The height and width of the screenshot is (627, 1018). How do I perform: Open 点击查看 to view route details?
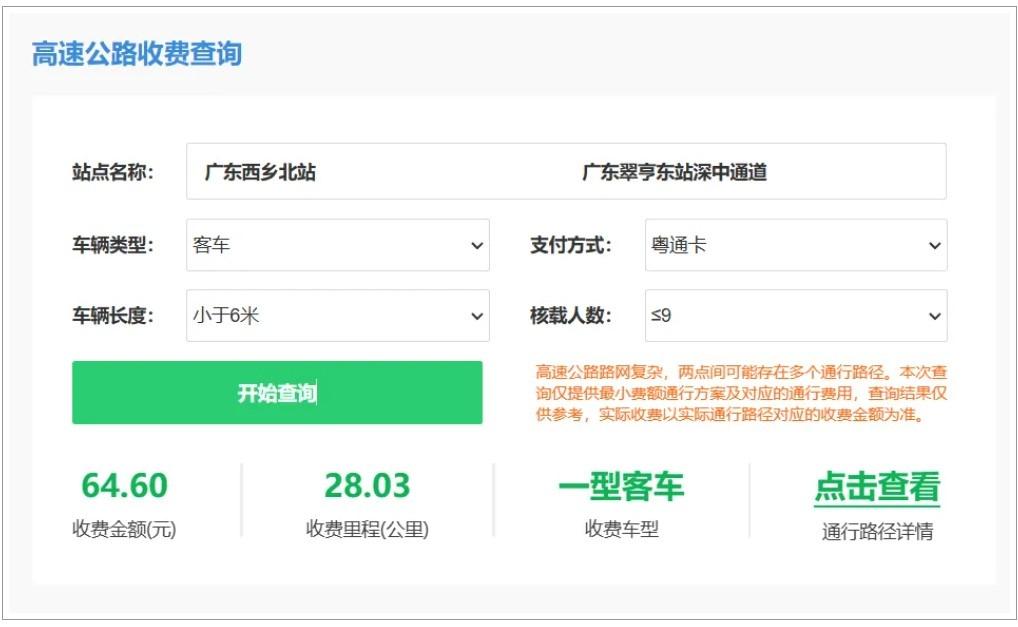pos(878,487)
